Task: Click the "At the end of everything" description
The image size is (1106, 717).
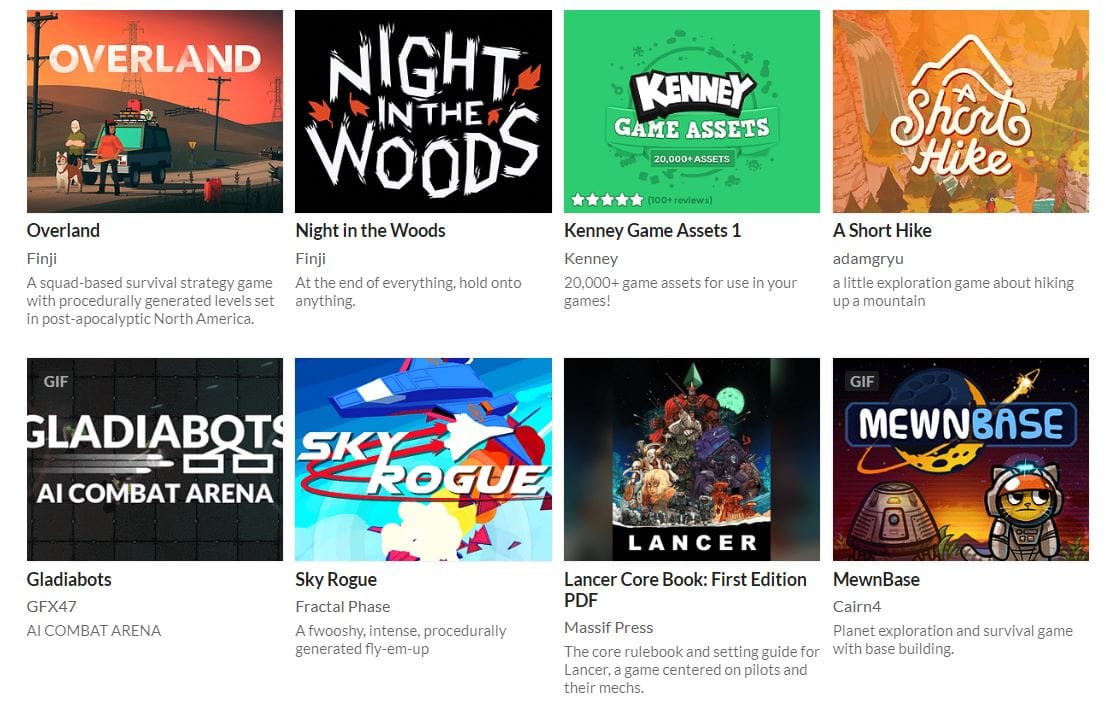Action: point(408,292)
